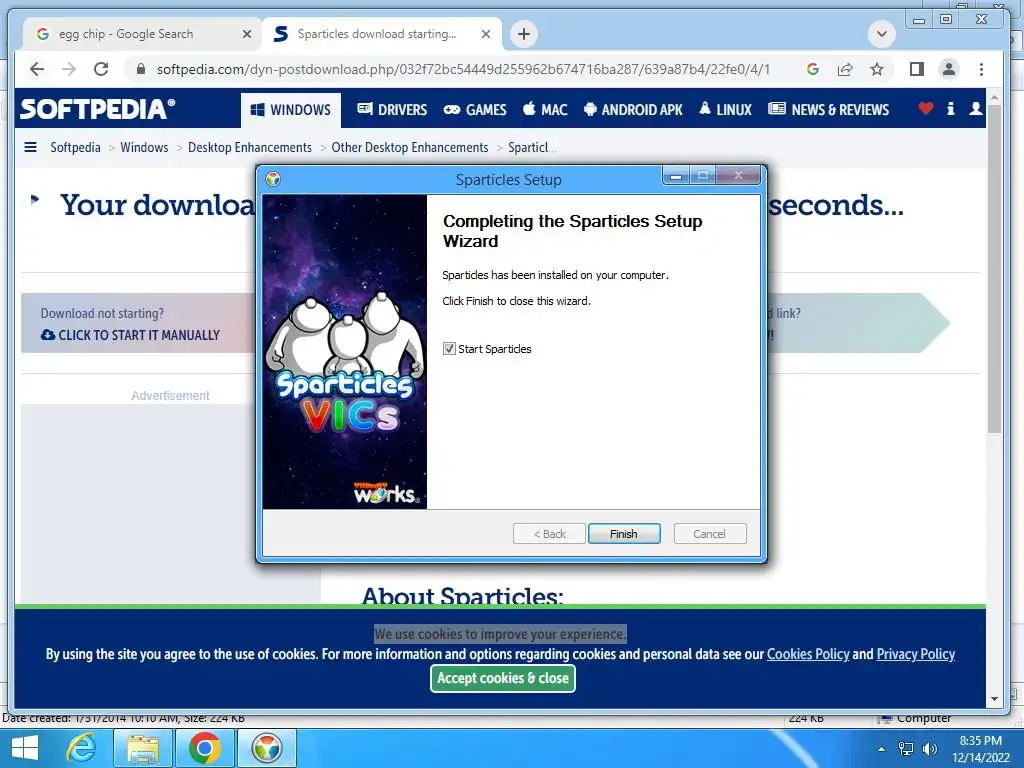The height and width of the screenshot is (768, 1024).
Task: Untick the Start Sparticles checkbox
Action: tap(449, 349)
